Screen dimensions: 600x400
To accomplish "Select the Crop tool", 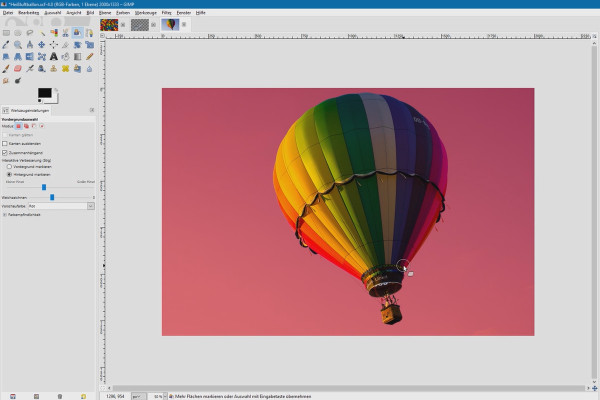I will point(65,45).
